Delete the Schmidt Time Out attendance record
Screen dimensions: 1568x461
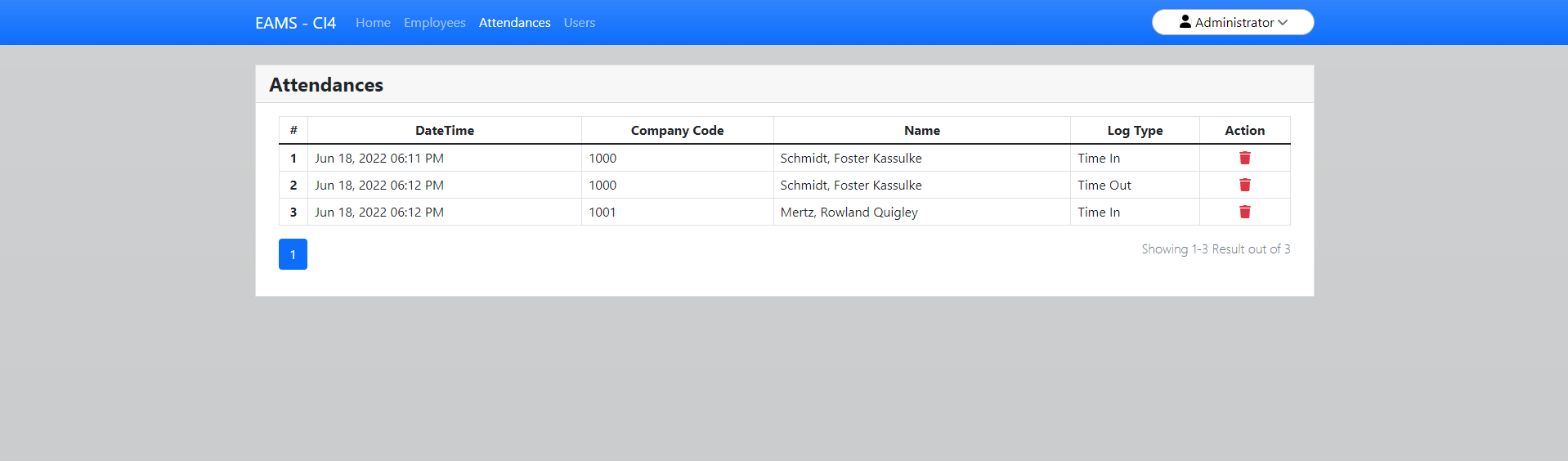(1244, 185)
